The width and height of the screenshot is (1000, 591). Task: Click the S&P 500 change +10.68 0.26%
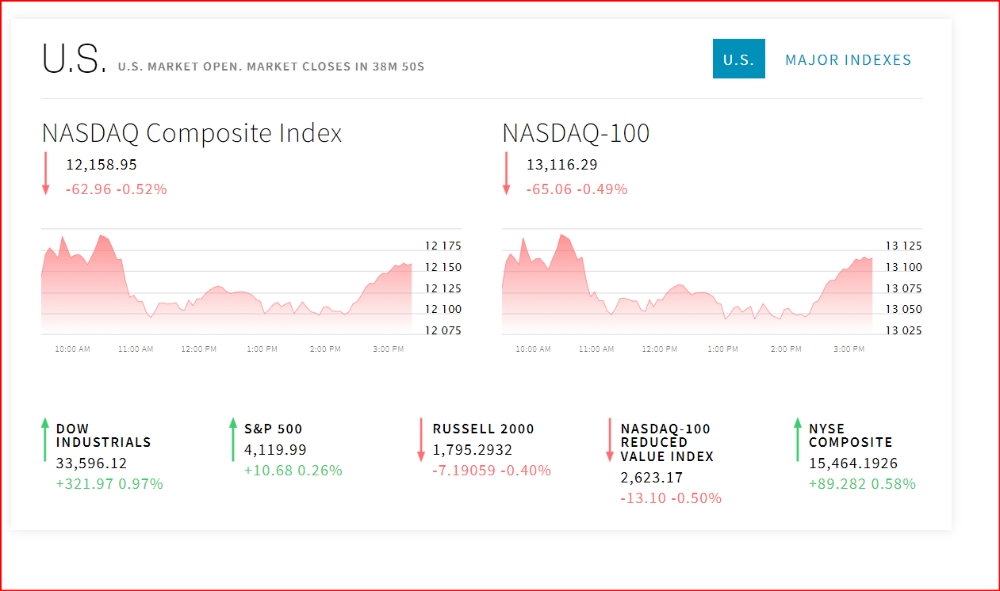tap(293, 471)
